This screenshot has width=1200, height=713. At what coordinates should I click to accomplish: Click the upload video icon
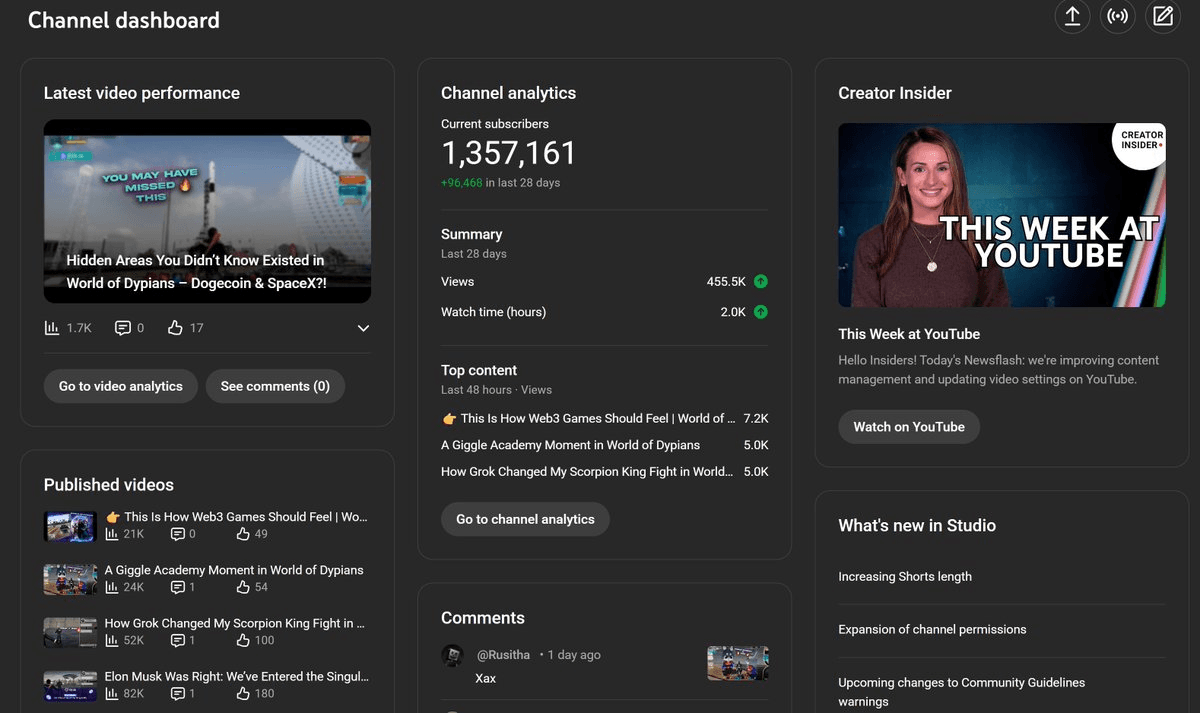click(1072, 16)
